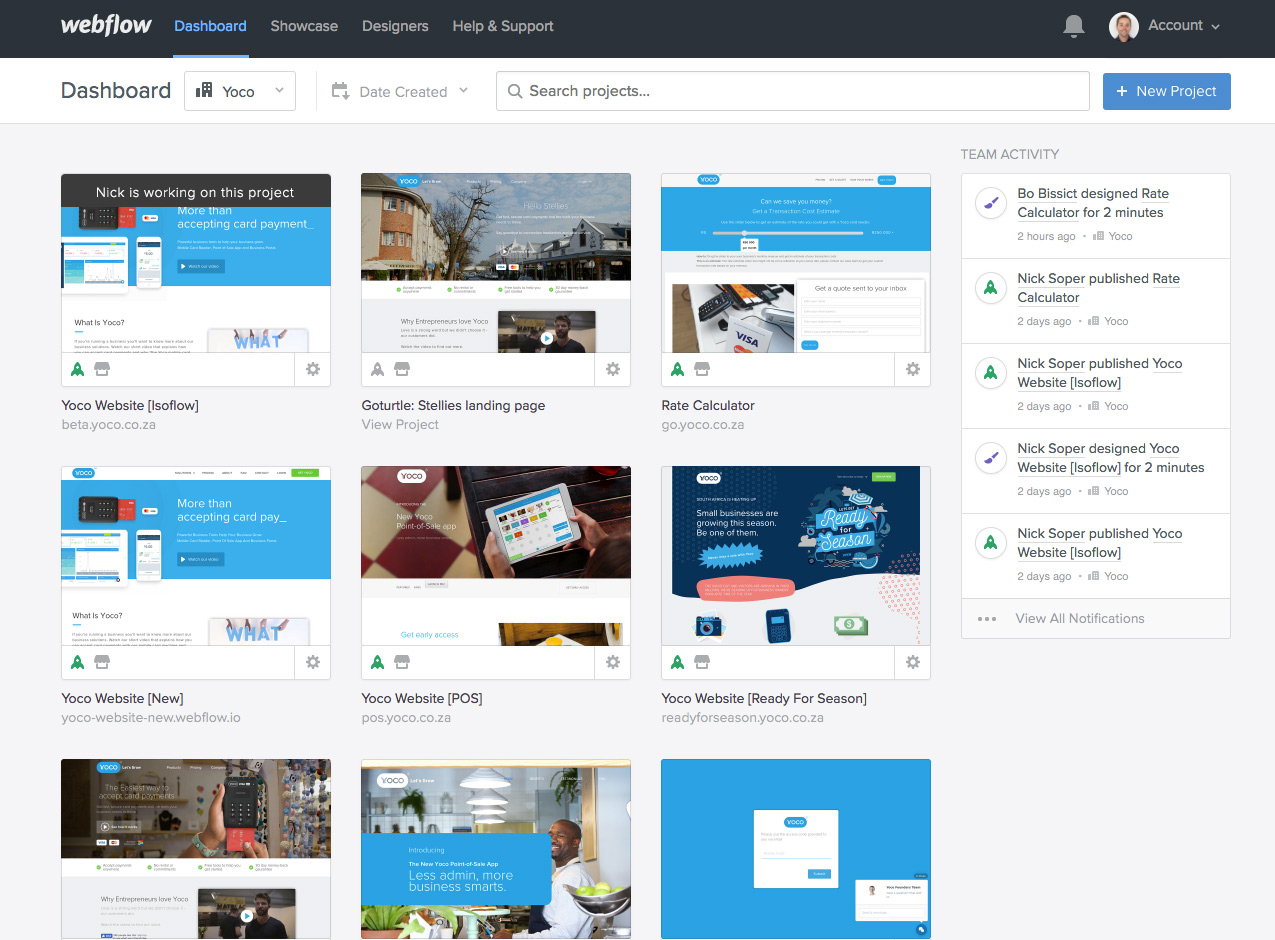Click the grey rocket icon on Goturtle card

(378, 369)
